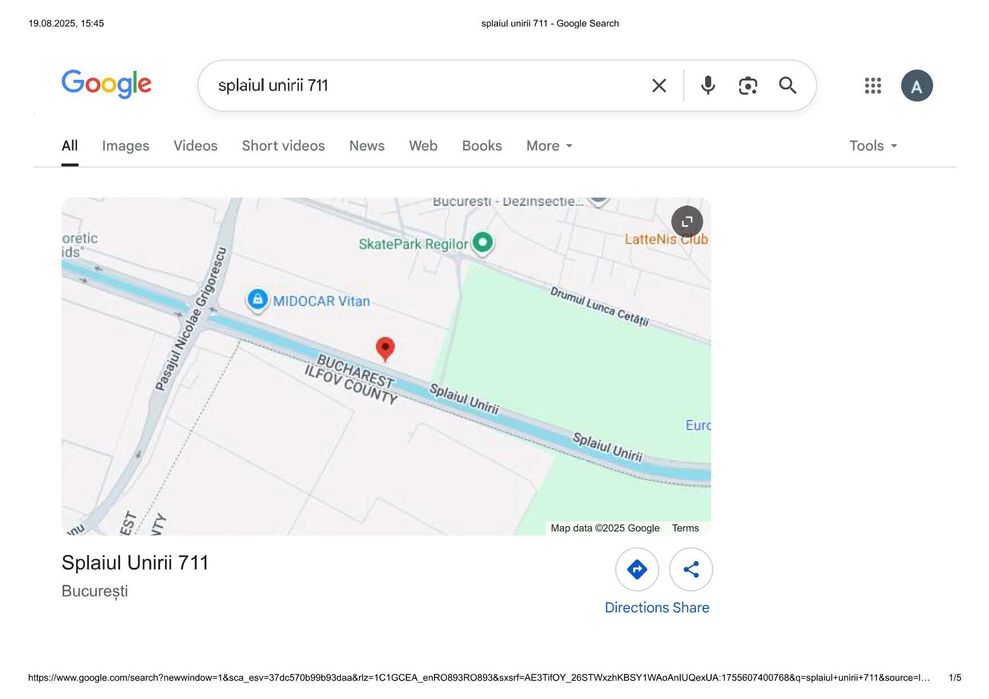The image size is (989, 699).
Task: Open search by image camera icon
Action: point(747,85)
